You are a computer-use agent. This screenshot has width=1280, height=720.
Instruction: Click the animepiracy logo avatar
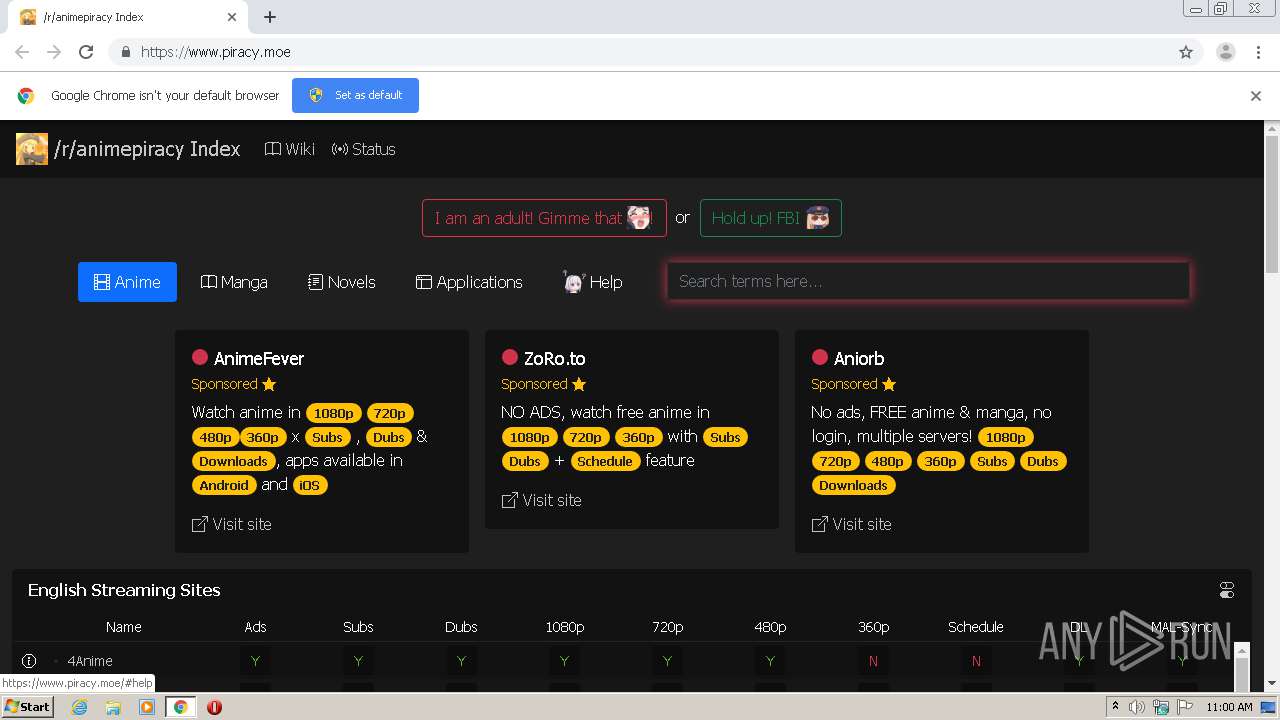[32, 149]
